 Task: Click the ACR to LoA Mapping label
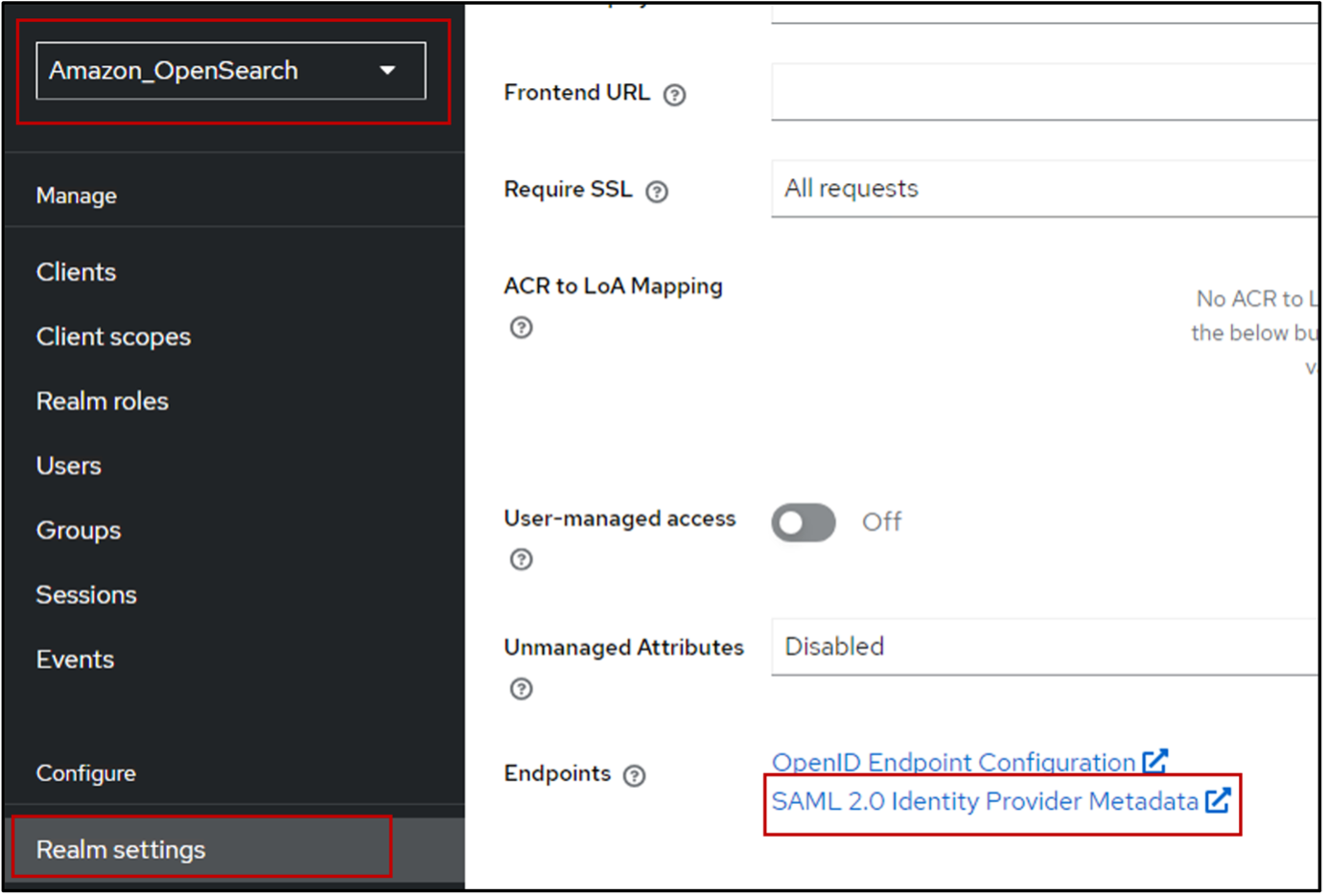tap(614, 287)
